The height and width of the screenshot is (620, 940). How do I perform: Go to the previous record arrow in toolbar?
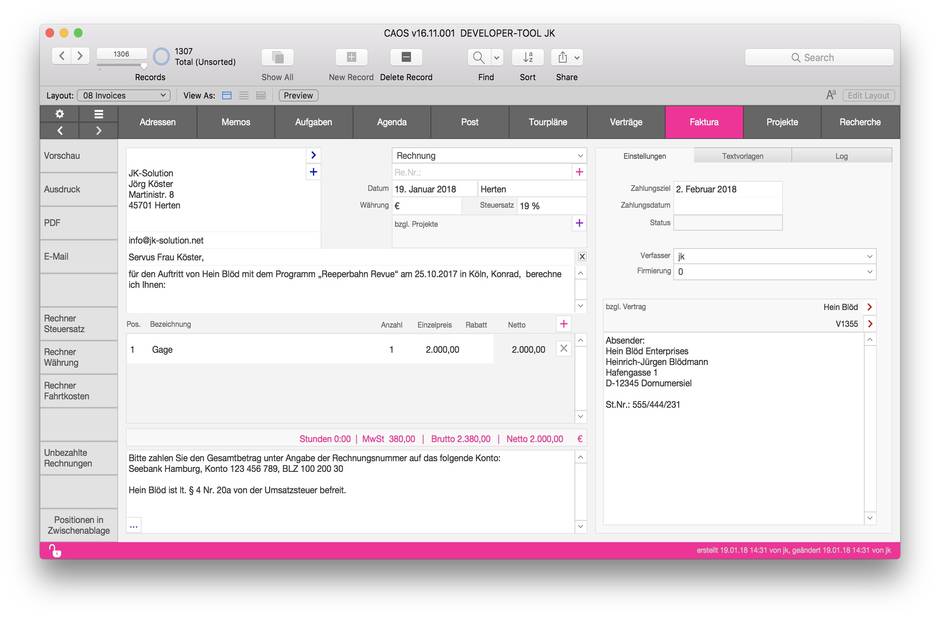tap(62, 56)
